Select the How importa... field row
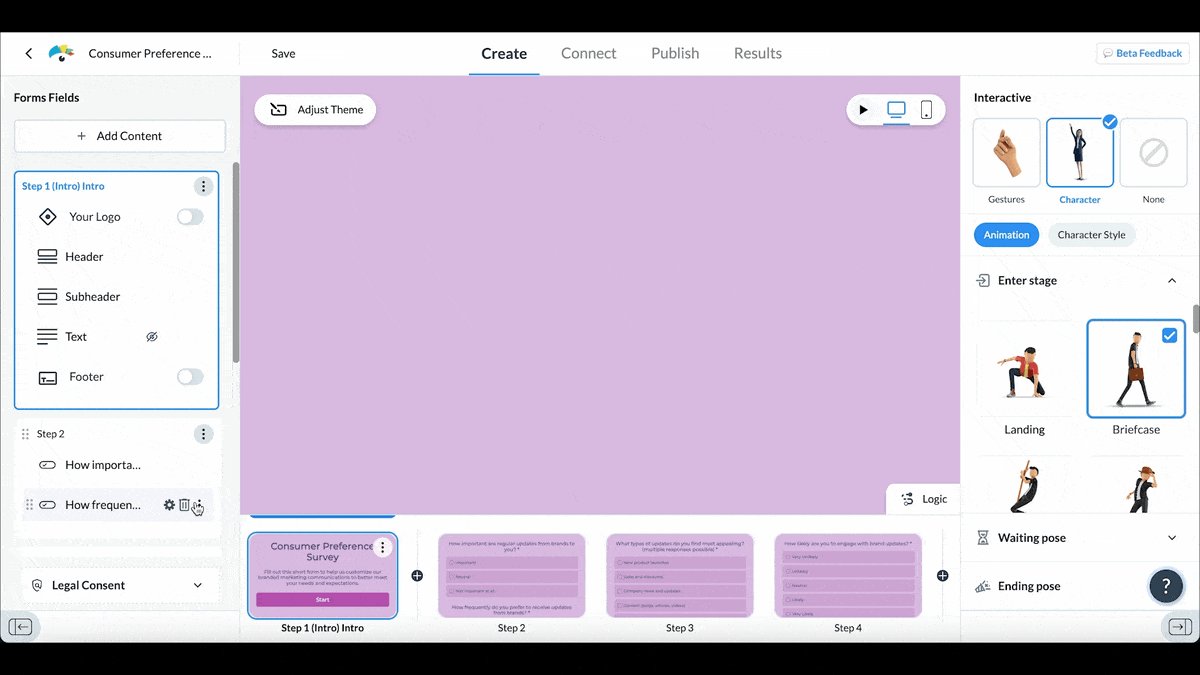Image resolution: width=1200 pixels, height=675 pixels. [x=118, y=465]
